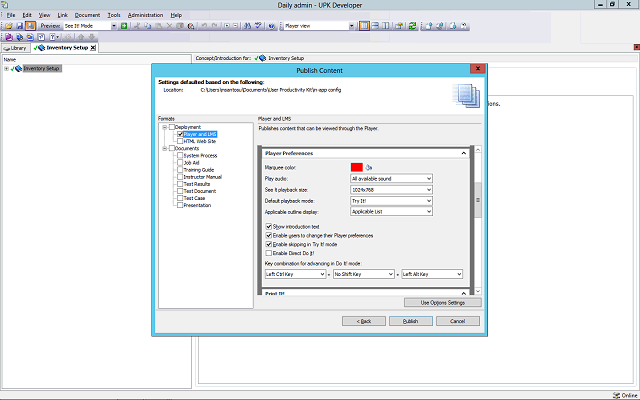Open the Link menu
Screen dimensions: 640x400
point(62,15)
